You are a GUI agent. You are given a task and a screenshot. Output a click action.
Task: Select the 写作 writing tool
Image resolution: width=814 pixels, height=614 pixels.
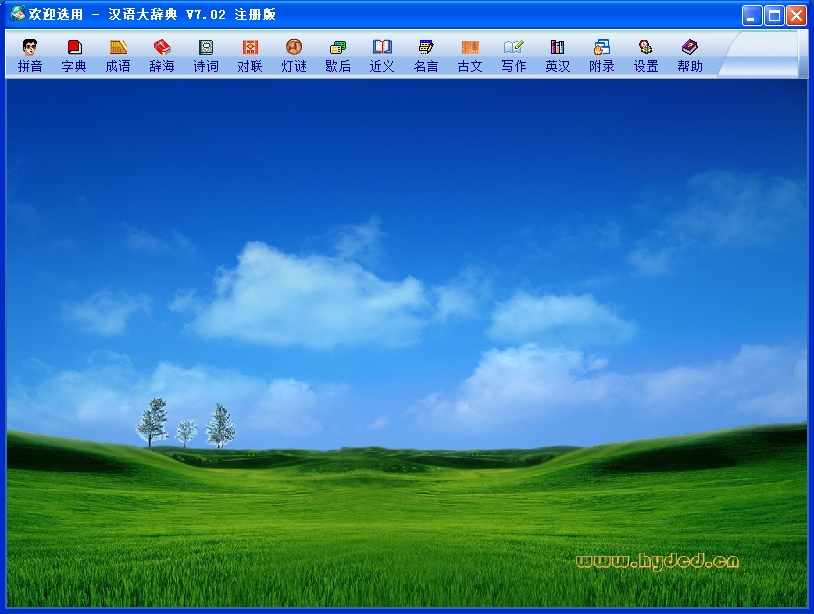(x=514, y=55)
